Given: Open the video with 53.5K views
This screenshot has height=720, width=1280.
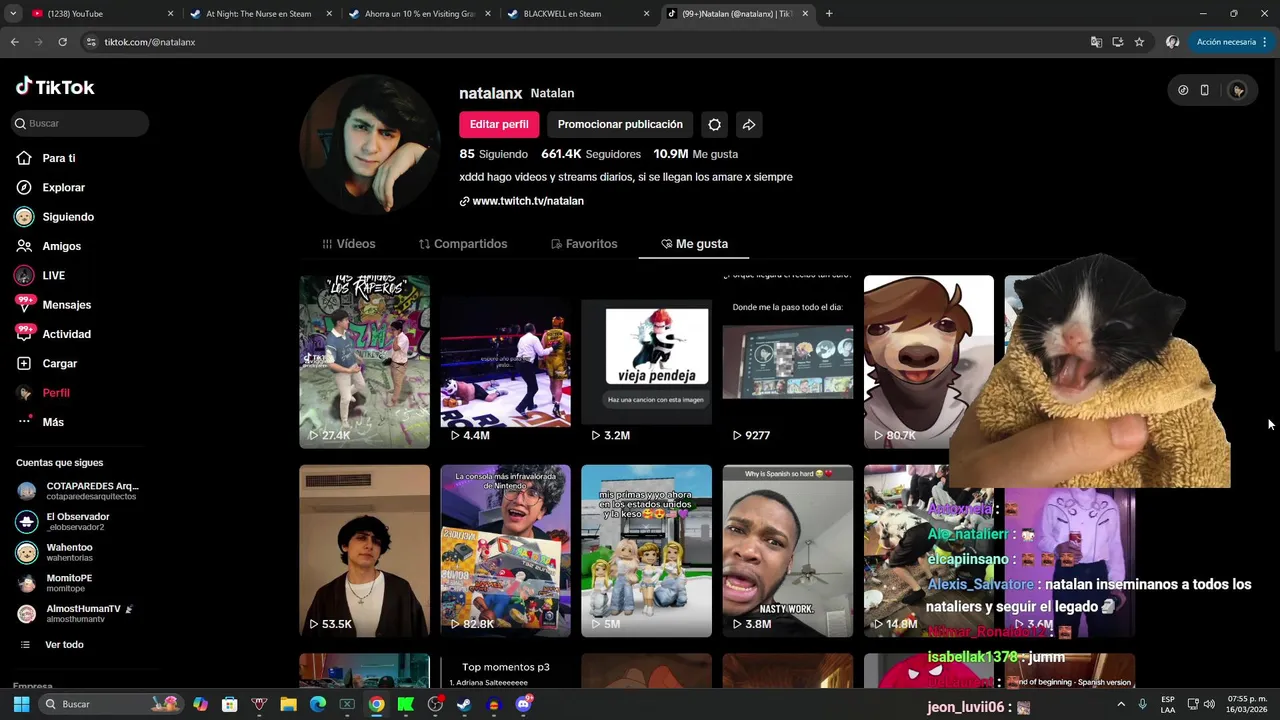Looking at the screenshot, I should (364, 551).
